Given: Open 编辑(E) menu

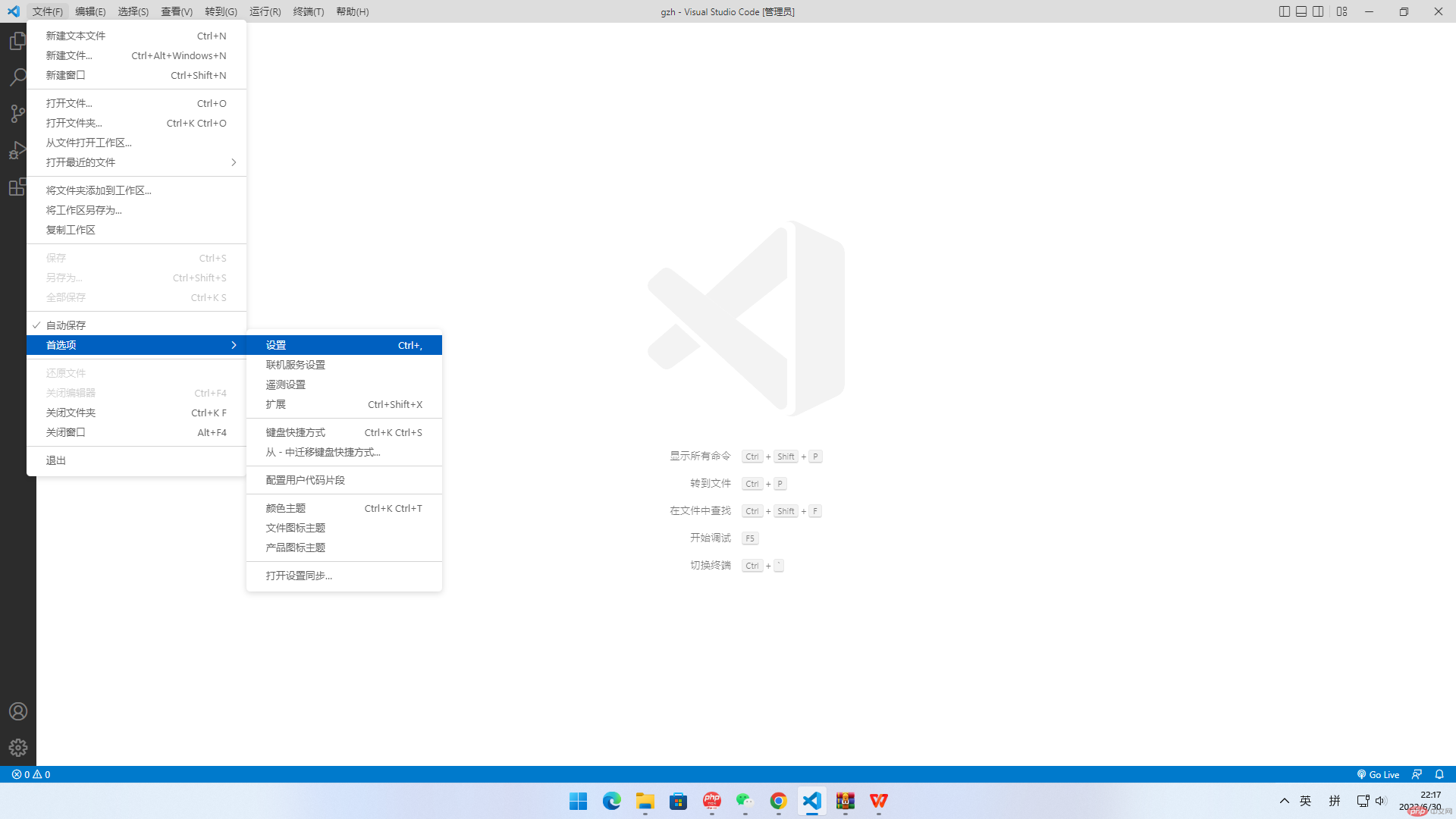Looking at the screenshot, I should (90, 11).
